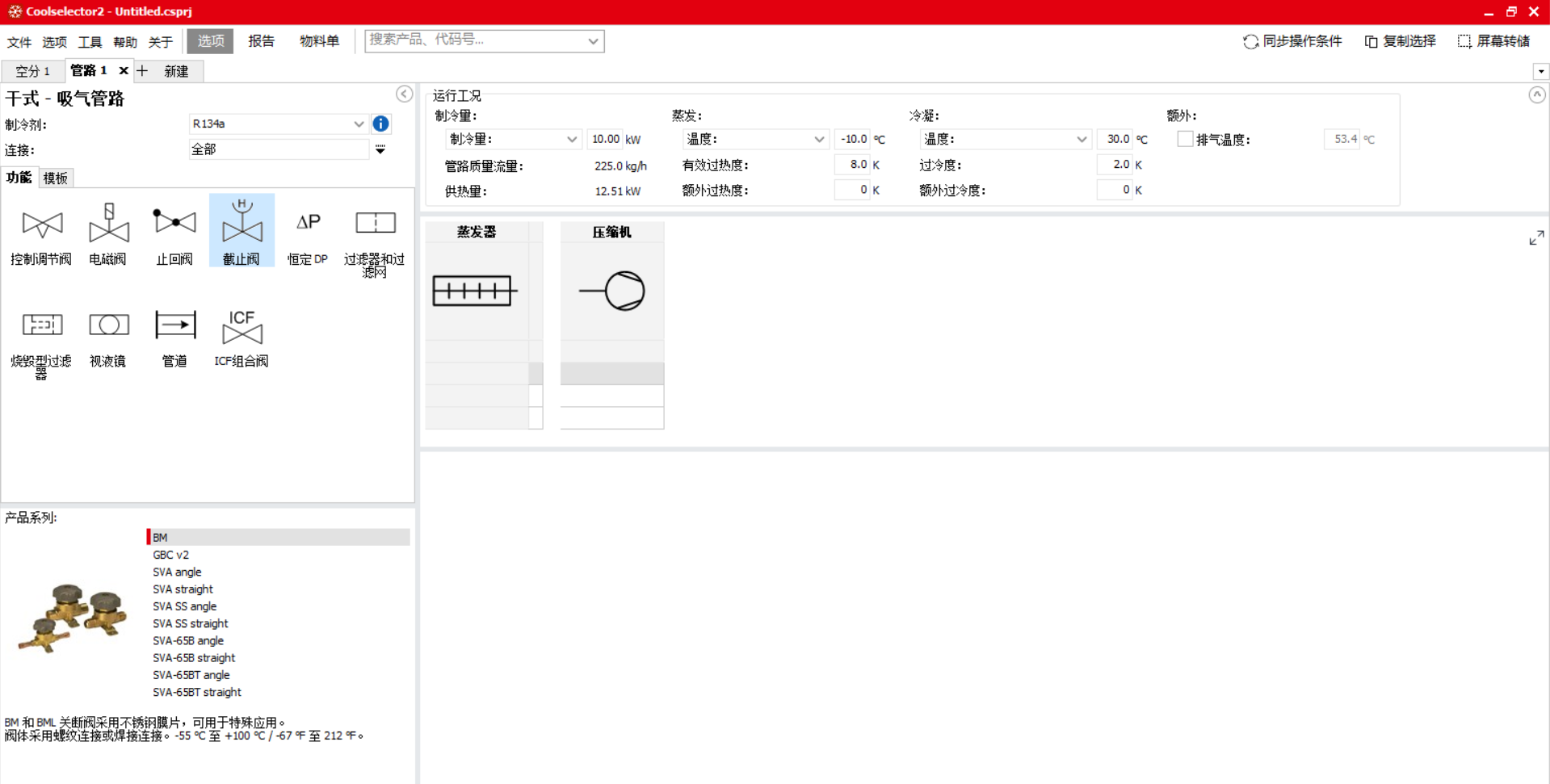Viewport: 1550px width, 784px height.
Task: Switch to the 报告 tab
Action: tap(261, 41)
